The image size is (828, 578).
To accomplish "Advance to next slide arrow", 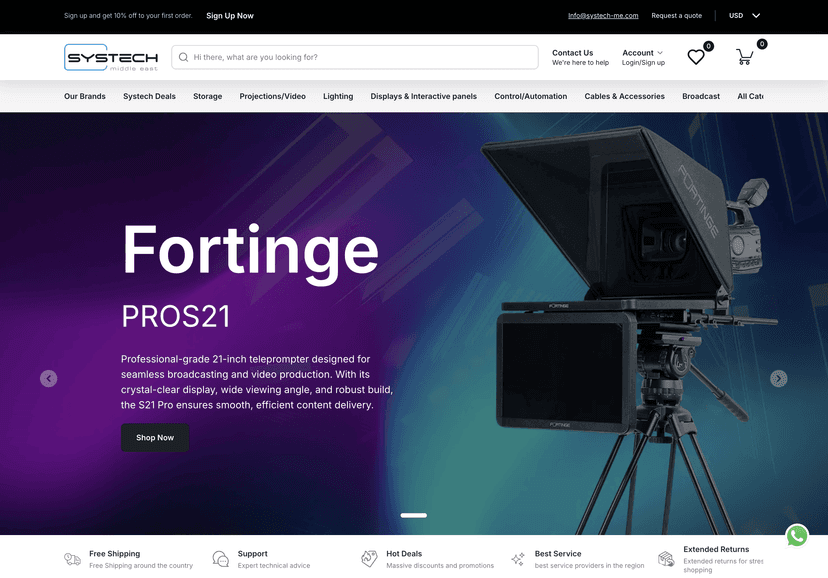I will point(778,378).
